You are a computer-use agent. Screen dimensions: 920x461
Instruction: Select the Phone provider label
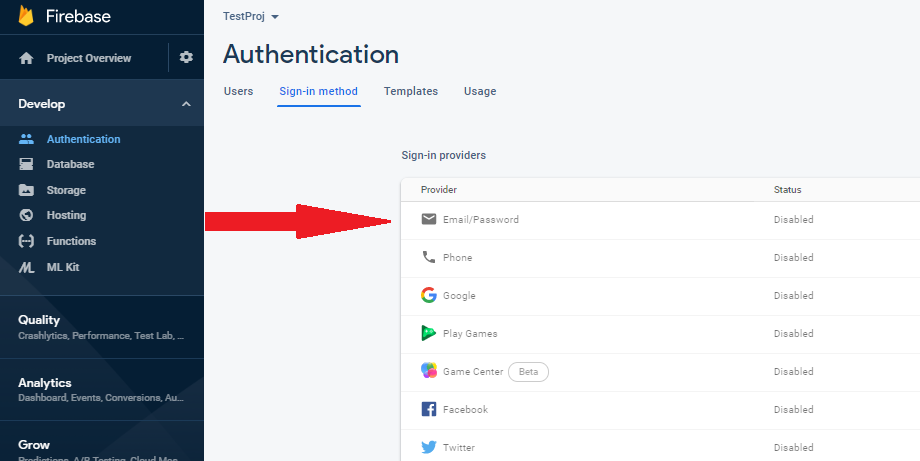tap(458, 257)
